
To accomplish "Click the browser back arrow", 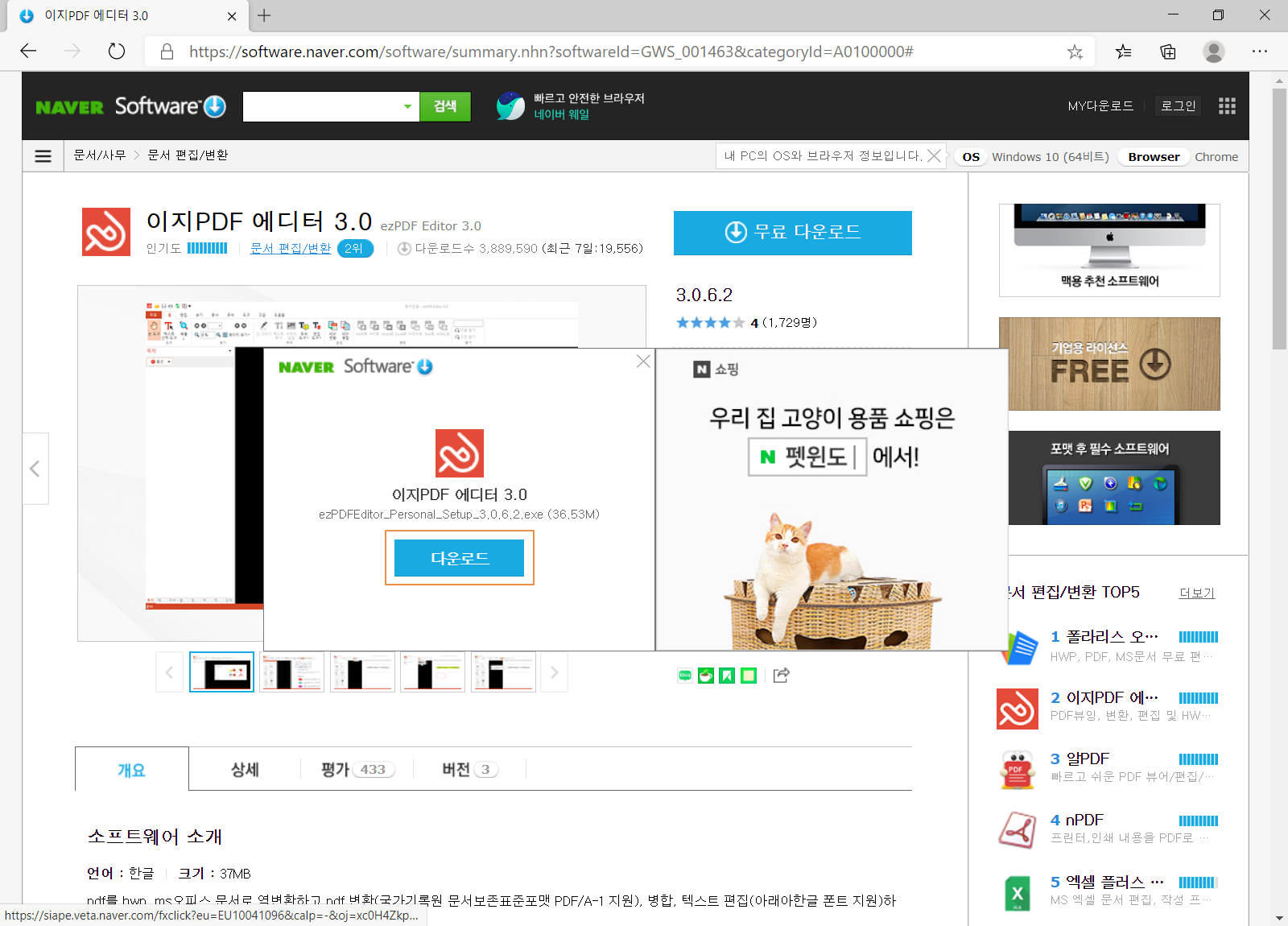I will (x=29, y=52).
